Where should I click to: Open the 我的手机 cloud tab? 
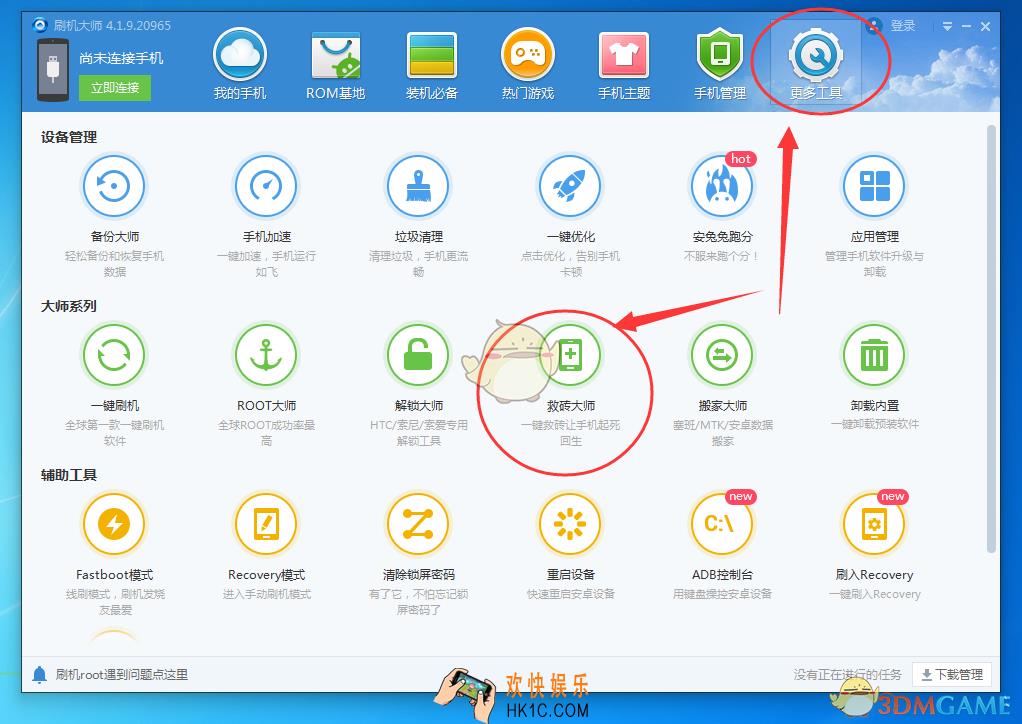pos(240,63)
